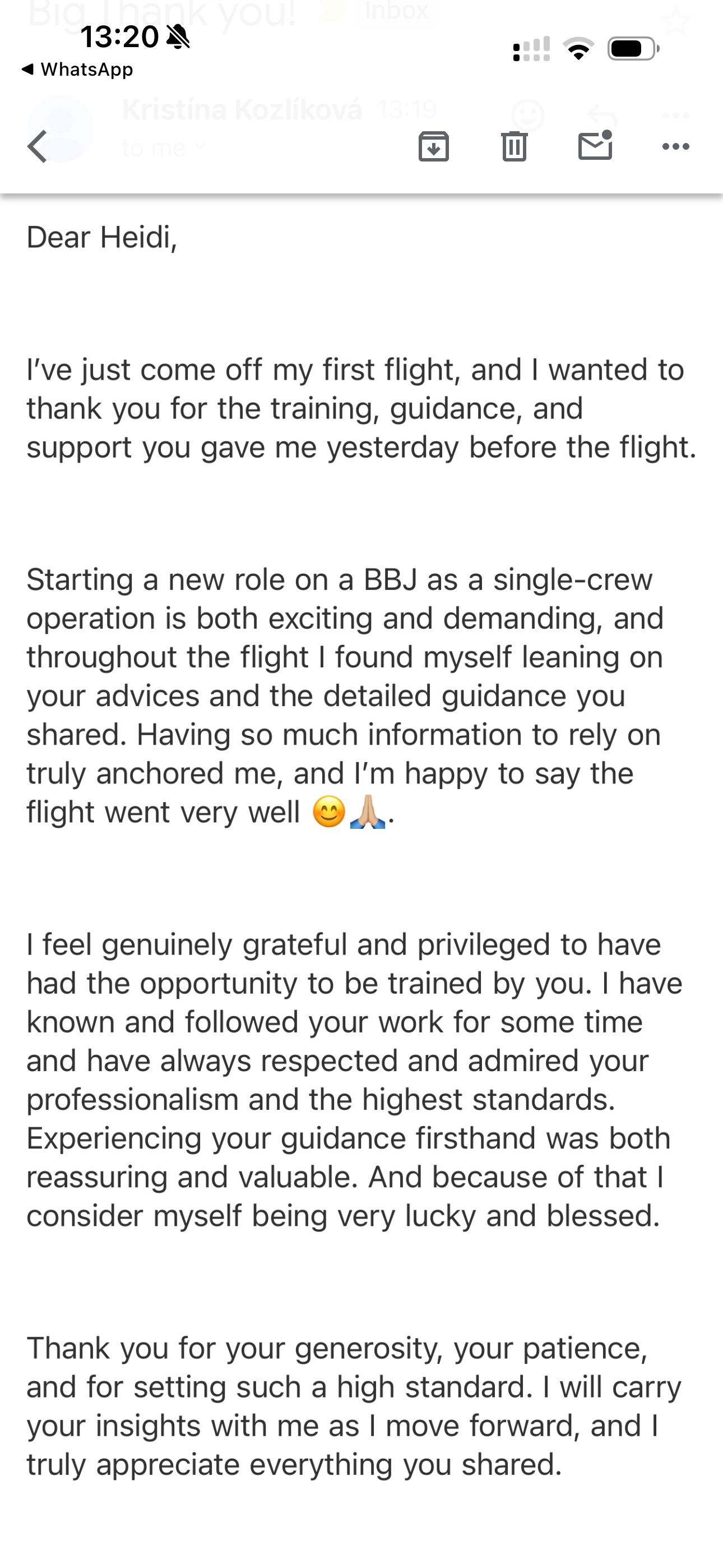
Task: Tap the 13:20 clock in the status bar
Action: coord(119,37)
